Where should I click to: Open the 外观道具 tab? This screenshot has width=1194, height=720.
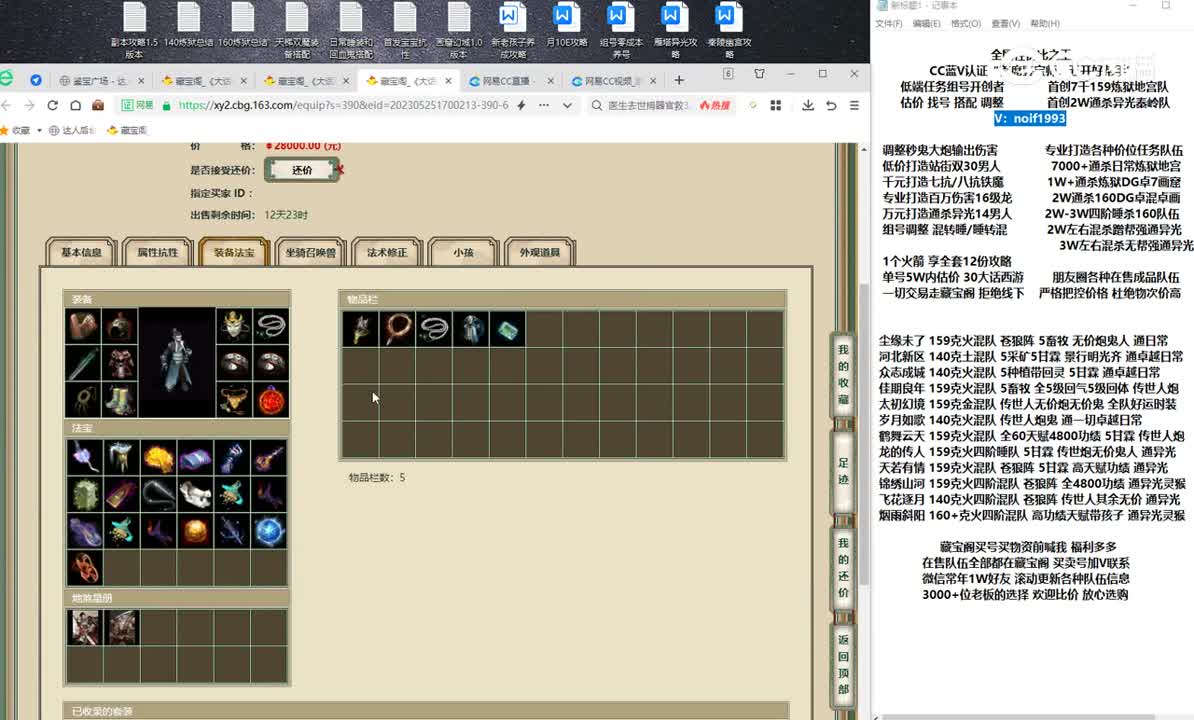539,253
